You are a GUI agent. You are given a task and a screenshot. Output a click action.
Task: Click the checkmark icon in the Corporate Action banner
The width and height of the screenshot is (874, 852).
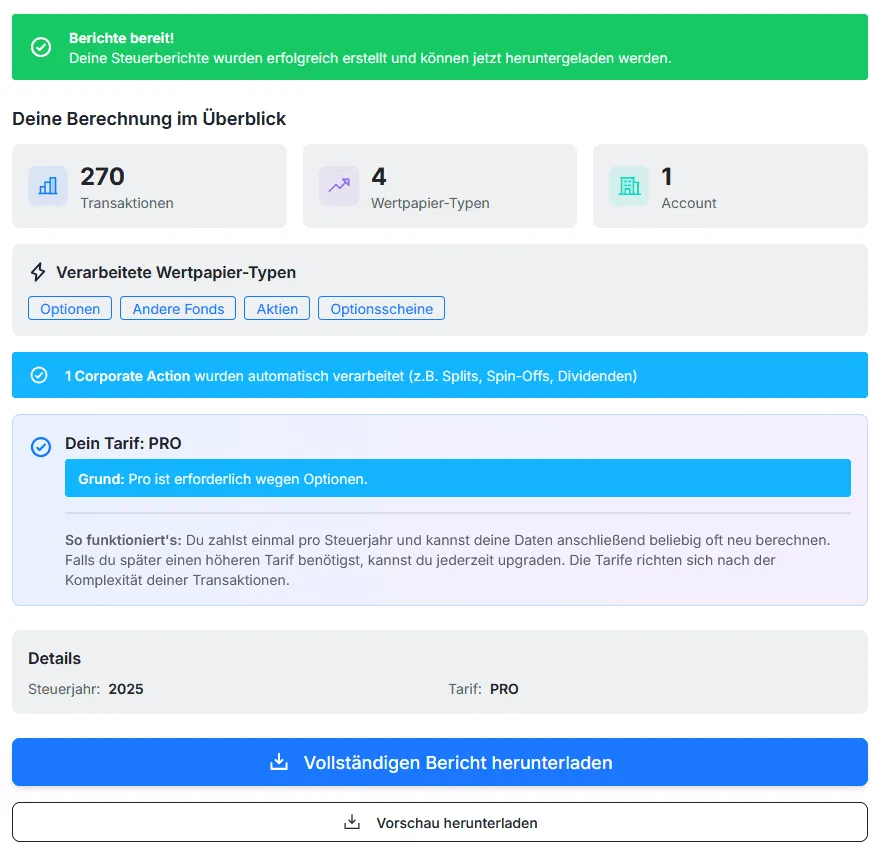(x=39, y=376)
